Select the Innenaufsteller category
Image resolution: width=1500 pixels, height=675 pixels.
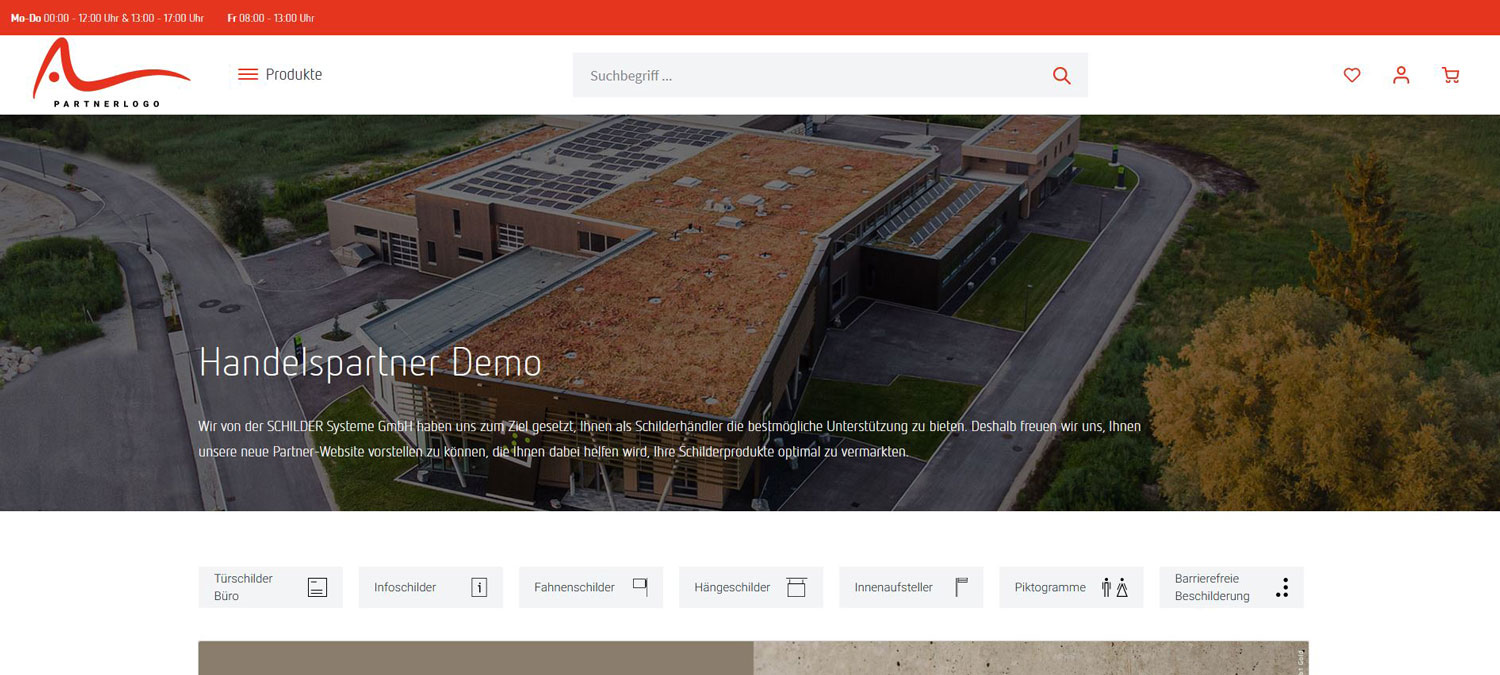coord(911,587)
